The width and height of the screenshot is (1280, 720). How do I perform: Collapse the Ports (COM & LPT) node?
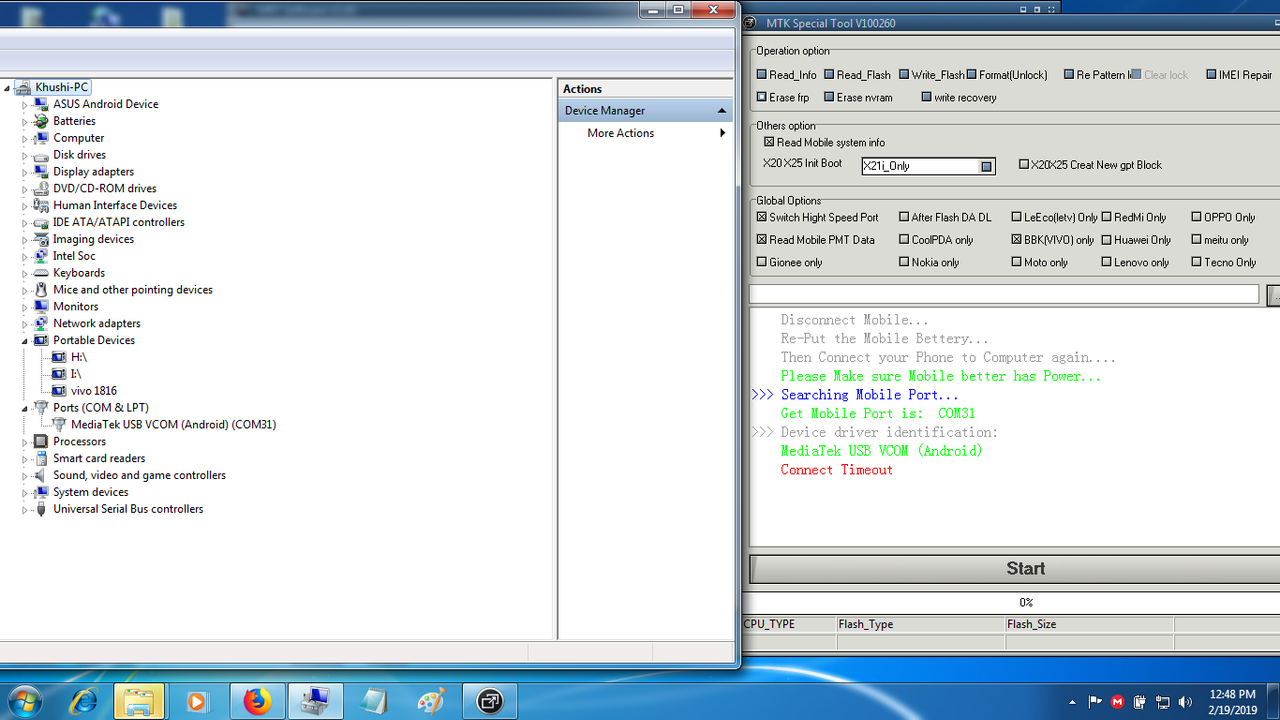[x=25, y=408]
